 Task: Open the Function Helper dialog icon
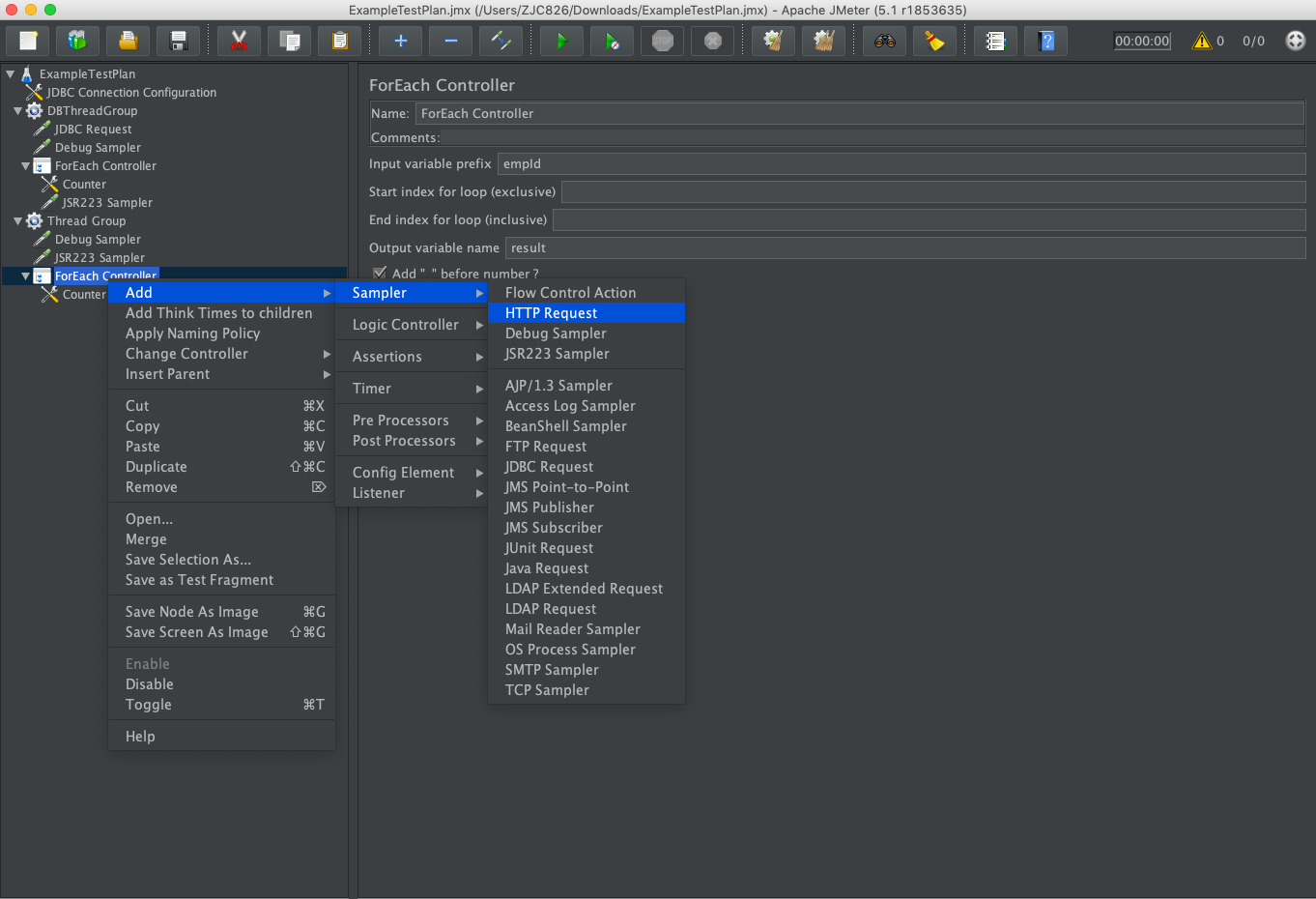995,41
